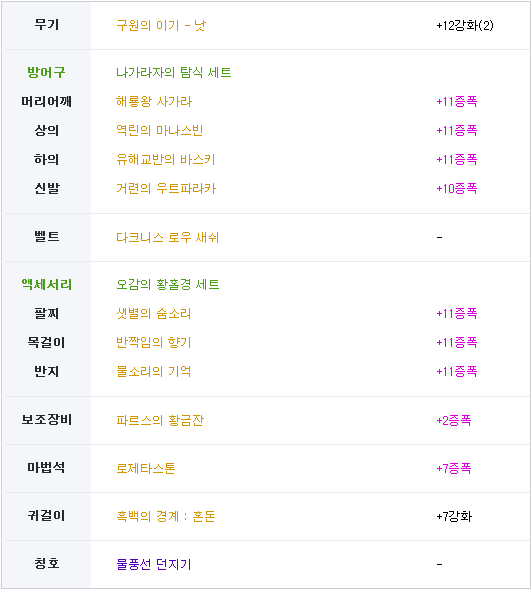The image size is (532, 591).
Task: Select the 방어구 category label
Action: pyautogui.click(x=46, y=72)
